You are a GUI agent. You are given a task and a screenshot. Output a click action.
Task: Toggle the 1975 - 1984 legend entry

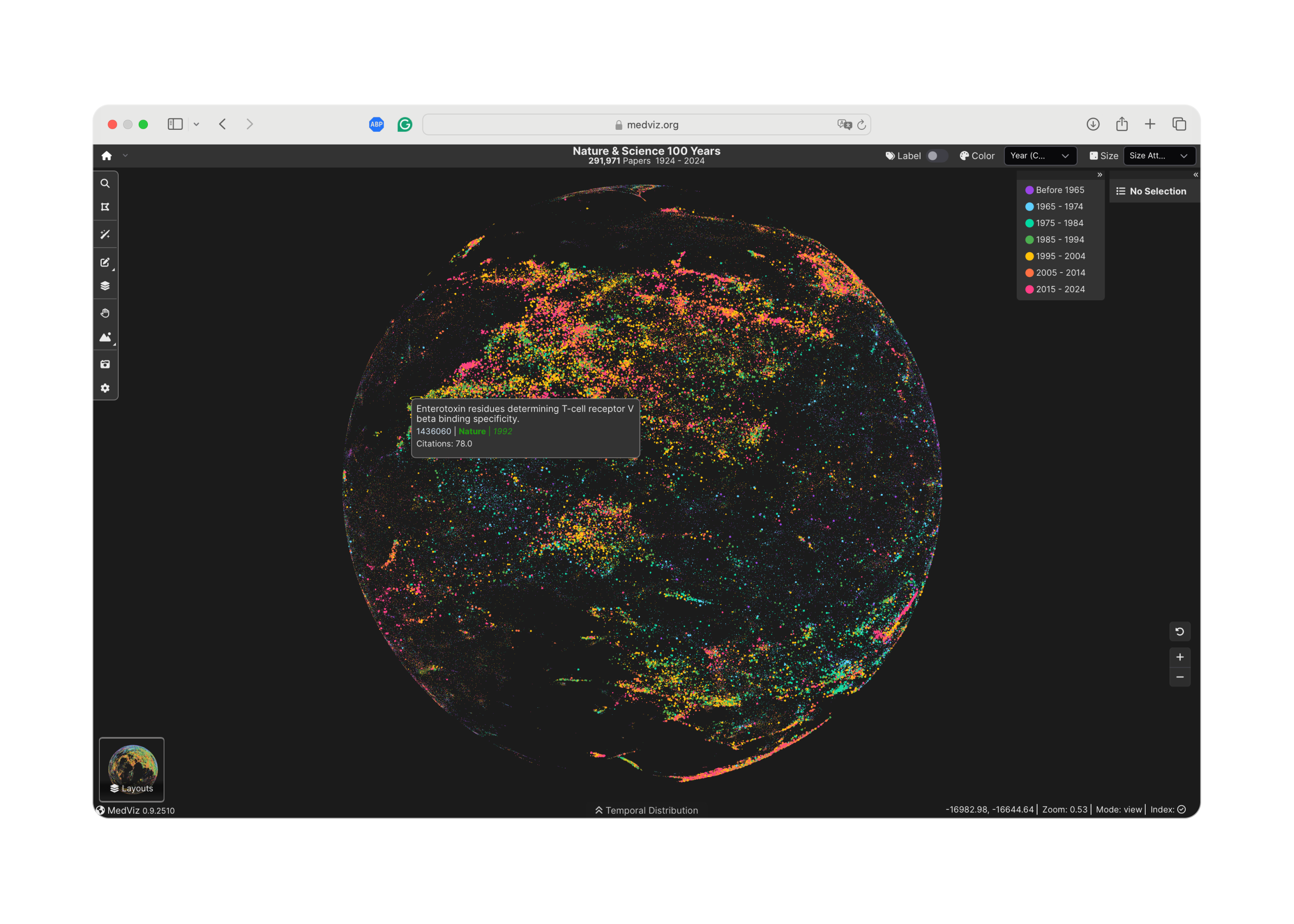pos(1054,223)
